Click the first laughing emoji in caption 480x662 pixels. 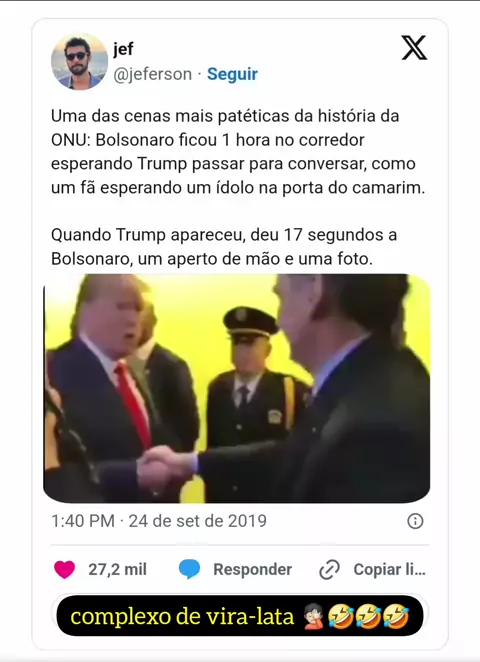coord(341,616)
